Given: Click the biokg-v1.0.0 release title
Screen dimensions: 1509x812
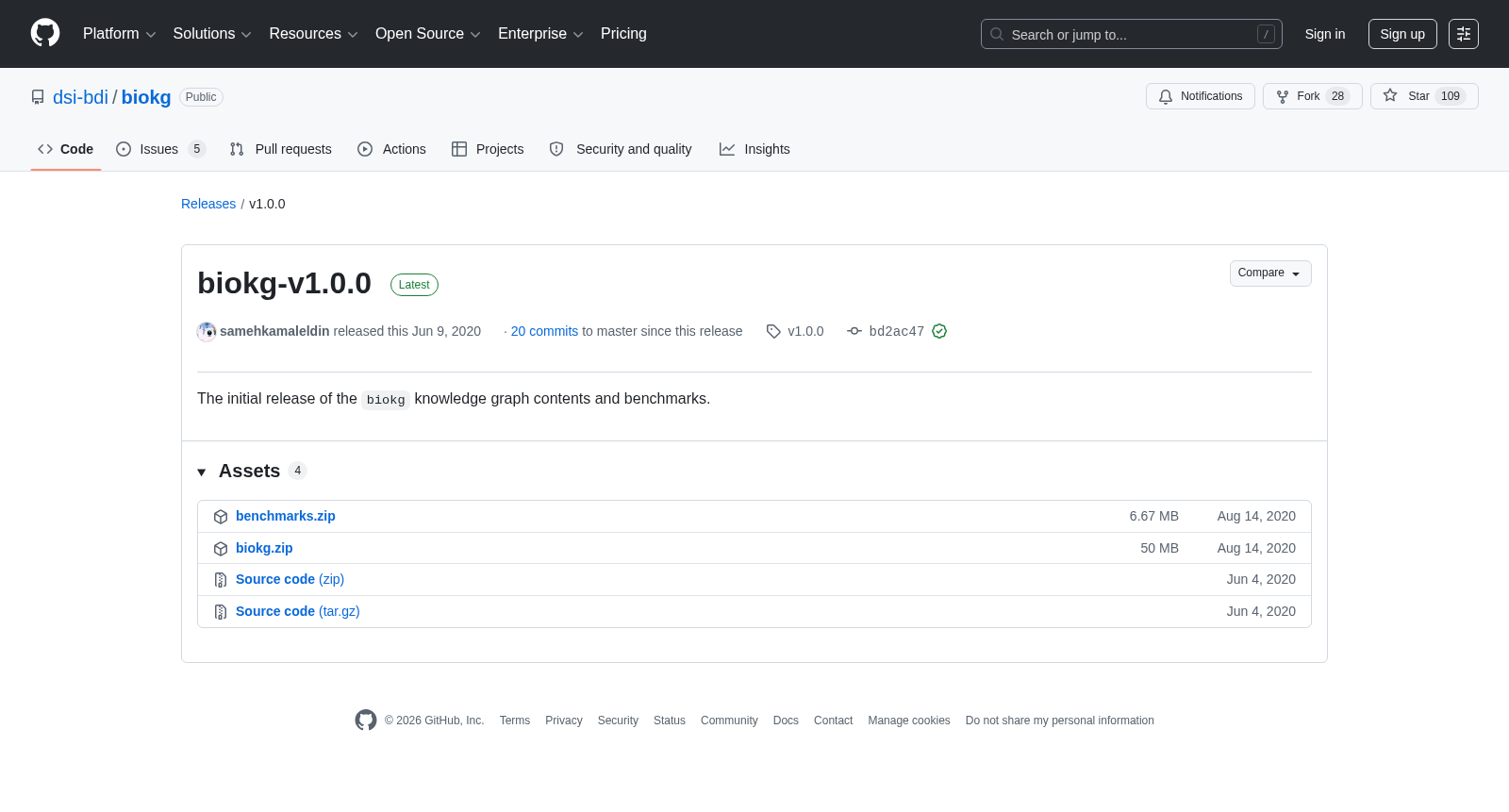Looking at the screenshot, I should (284, 283).
